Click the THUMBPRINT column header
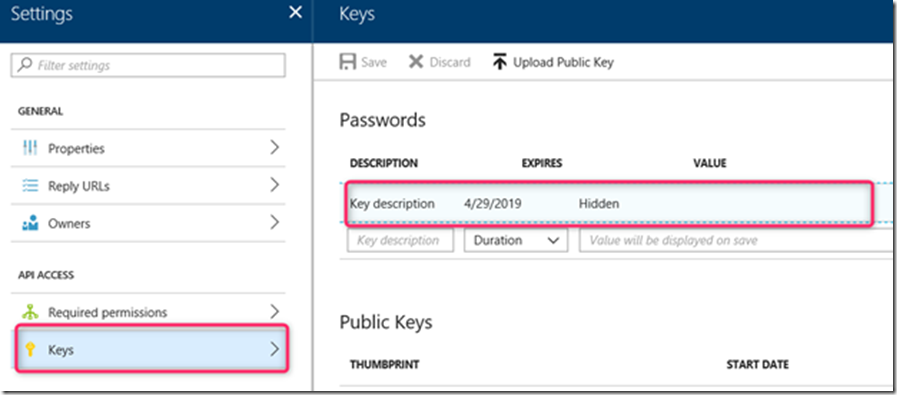This screenshot has height=395, width=897. click(x=384, y=364)
